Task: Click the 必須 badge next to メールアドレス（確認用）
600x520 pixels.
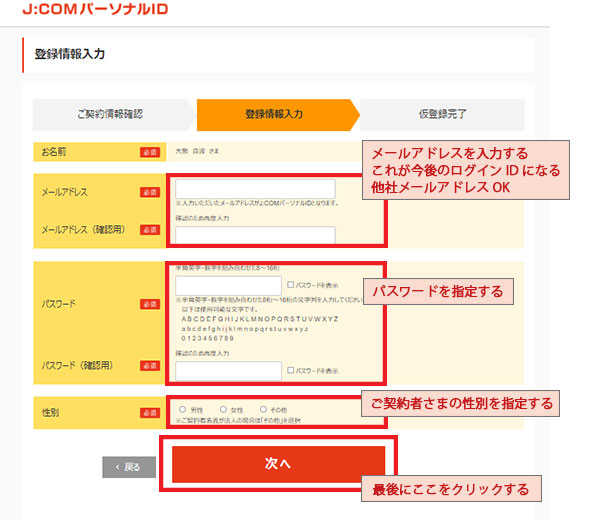Action: pyautogui.click(x=150, y=230)
